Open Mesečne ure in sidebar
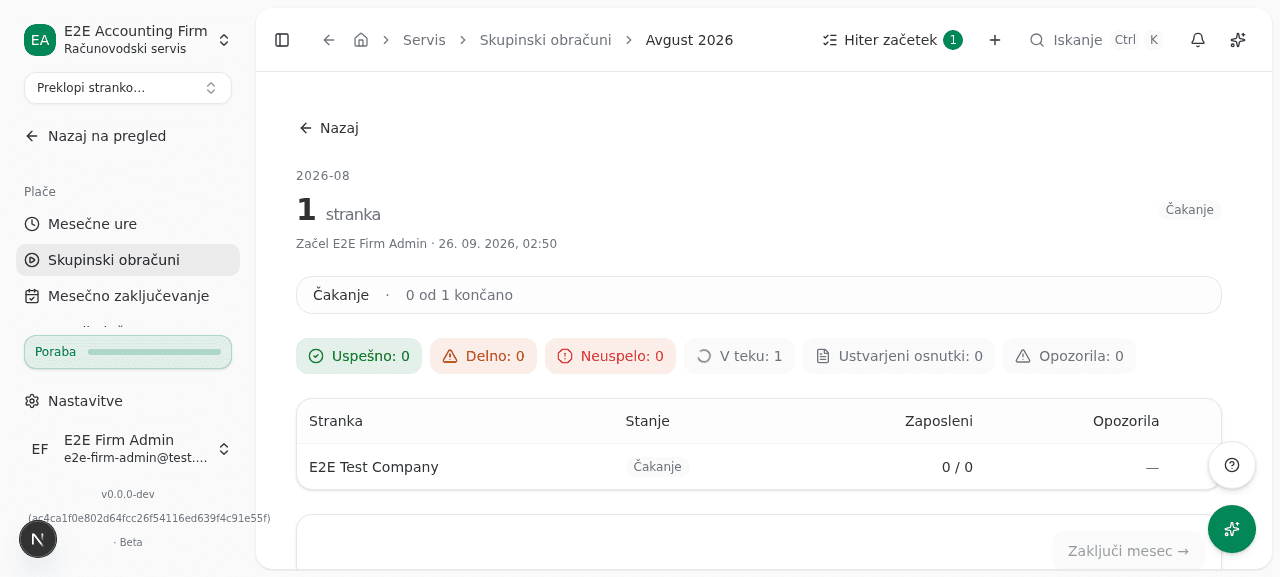This screenshot has height=577, width=1280. 128,224
